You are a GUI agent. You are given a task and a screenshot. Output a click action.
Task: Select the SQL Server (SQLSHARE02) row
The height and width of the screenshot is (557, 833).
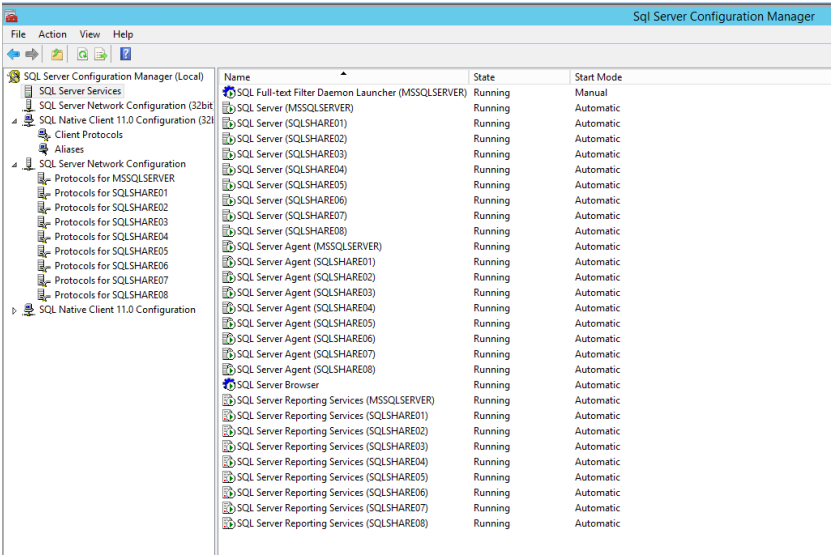(421, 139)
